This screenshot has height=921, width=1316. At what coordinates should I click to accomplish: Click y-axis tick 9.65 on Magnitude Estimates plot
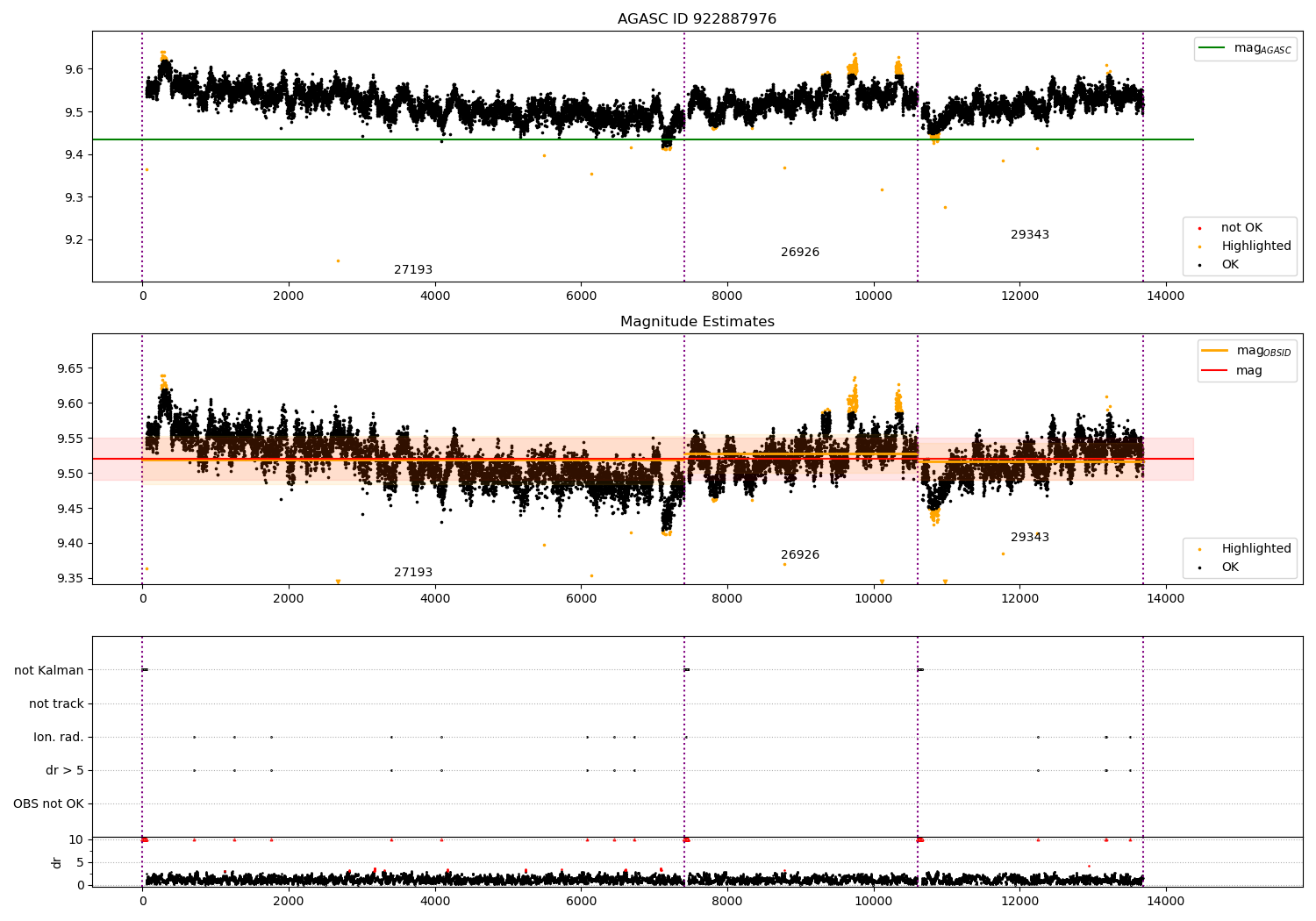tap(70, 369)
